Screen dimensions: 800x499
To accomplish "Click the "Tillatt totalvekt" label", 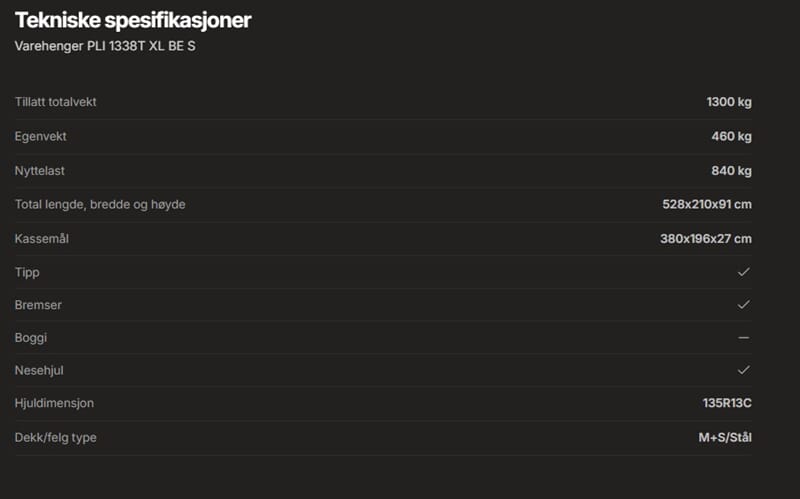I will coord(56,102).
